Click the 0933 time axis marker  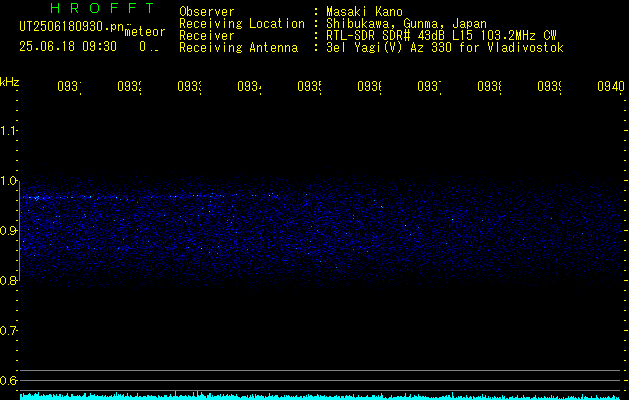189,86
